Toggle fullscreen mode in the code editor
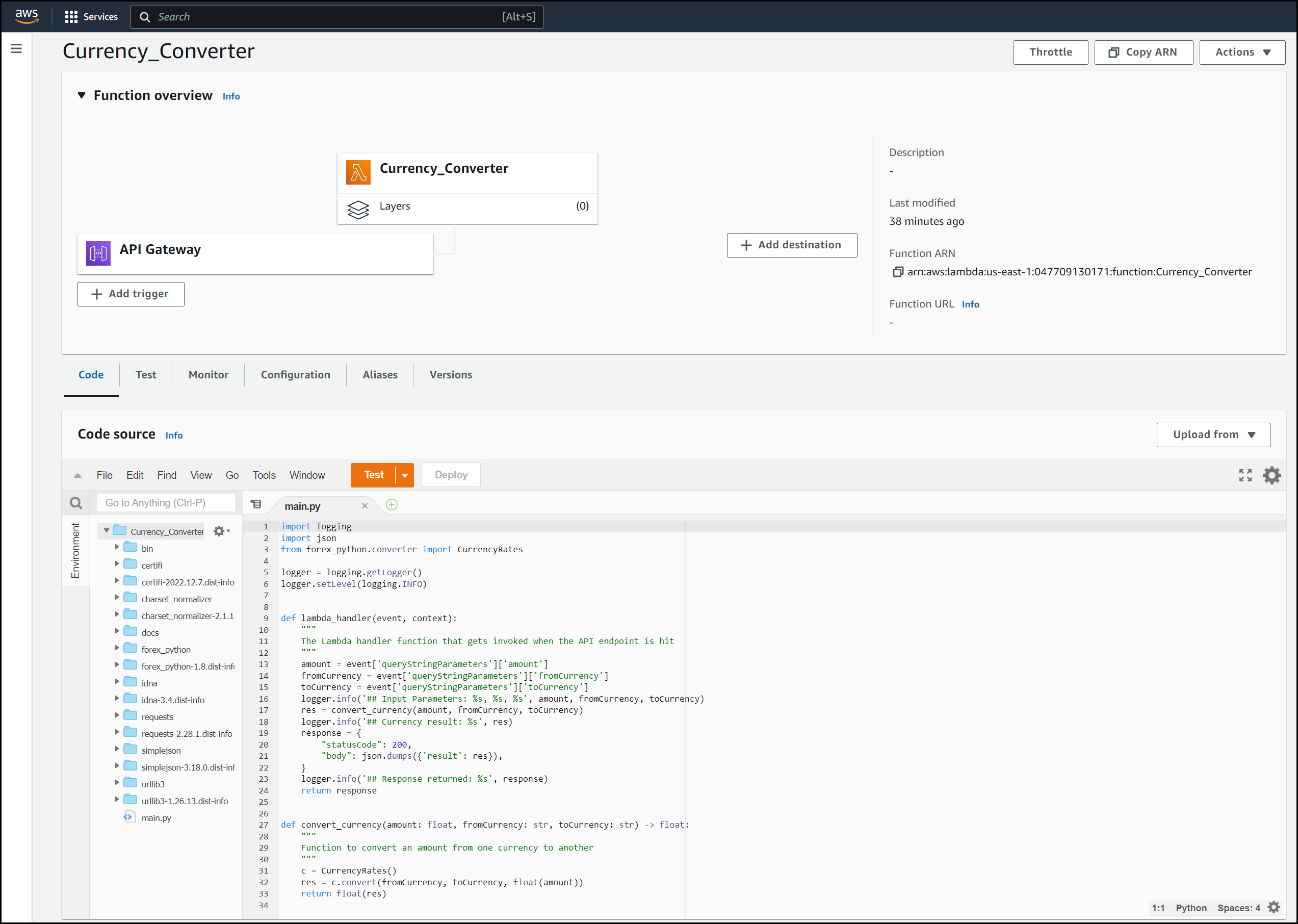This screenshot has height=924, width=1298. 1245,475
